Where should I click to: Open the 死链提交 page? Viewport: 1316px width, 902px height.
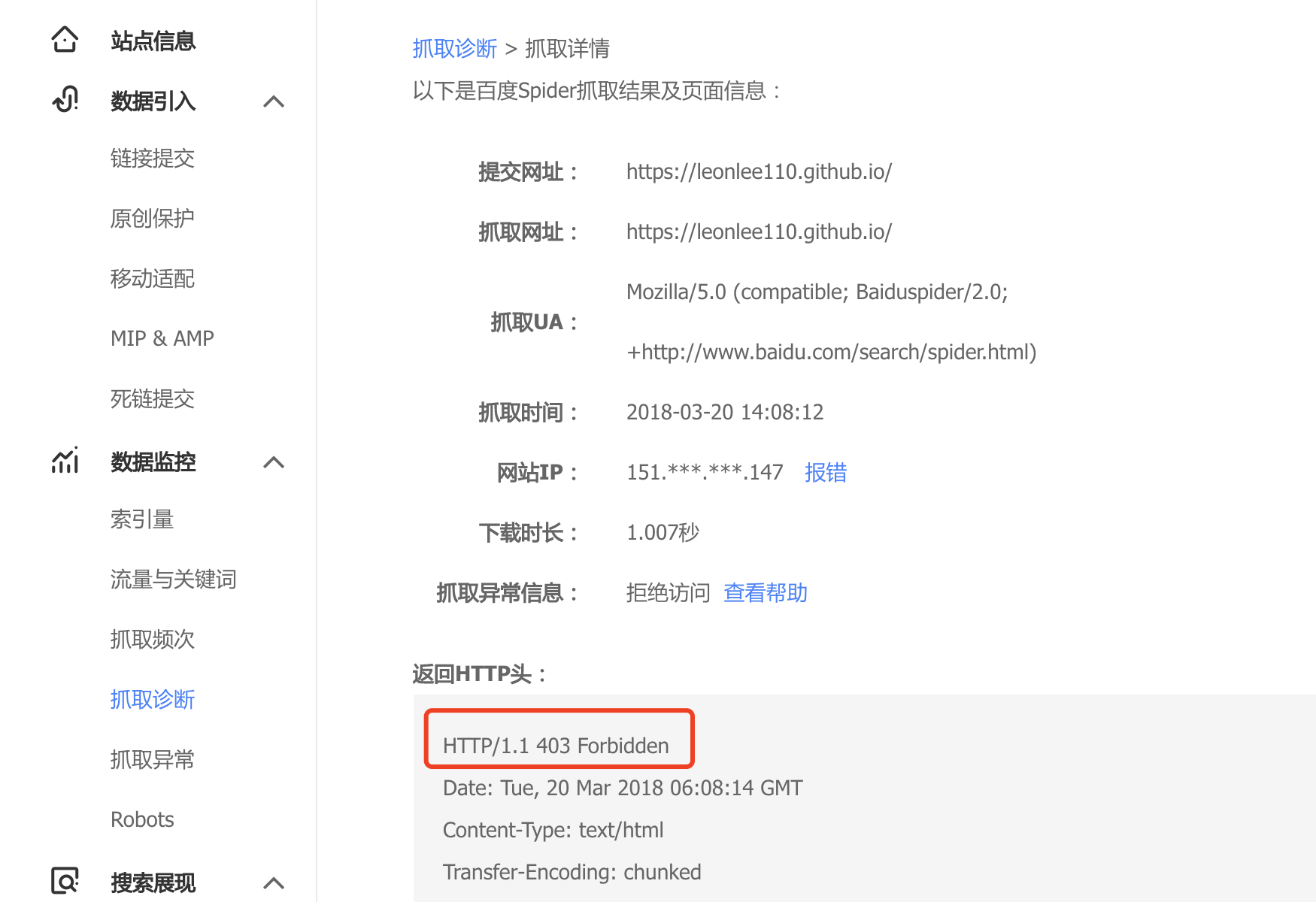tap(153, 398)
